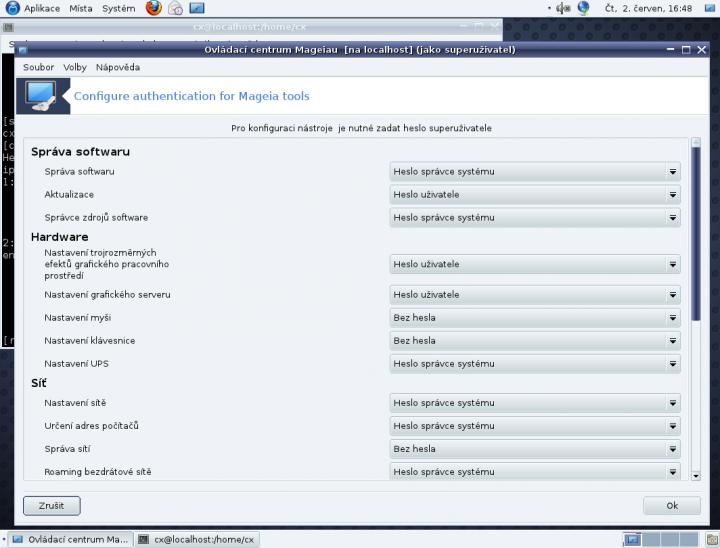The image size is (720, 548).
Task: Click the Roaming bezdrátové sítě label
Action: 98,472
